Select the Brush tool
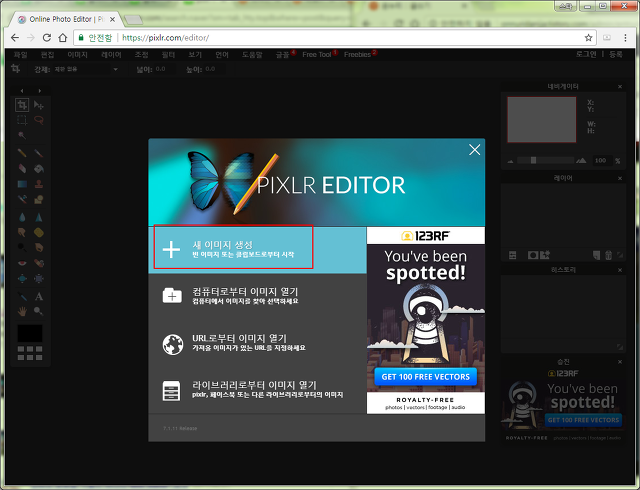640x490 pixels. pyautogui.click(x=39, y=153)
